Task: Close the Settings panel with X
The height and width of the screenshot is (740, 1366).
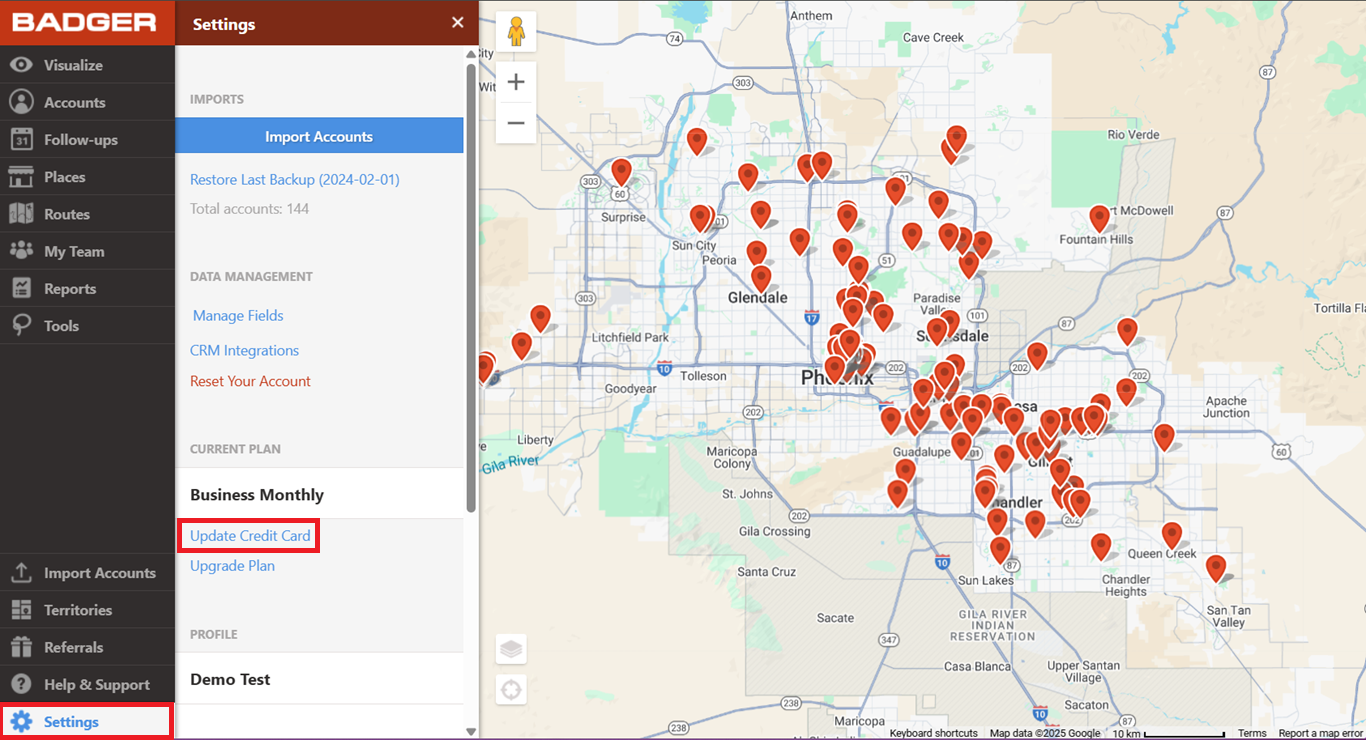Action: pos(458,22)
